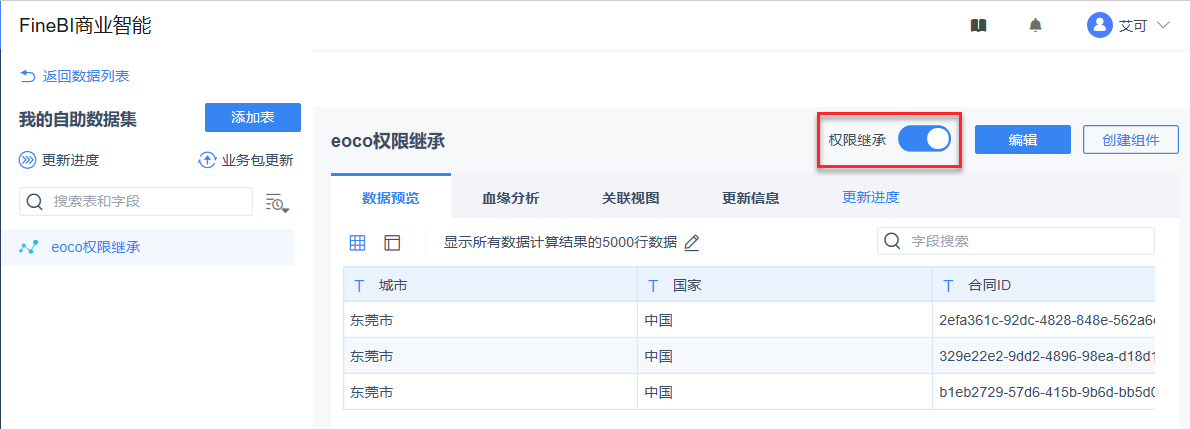The height and width of the screenshot is (429, 1190).
Task: Open the 关联视图 tab
Action: 630,198
